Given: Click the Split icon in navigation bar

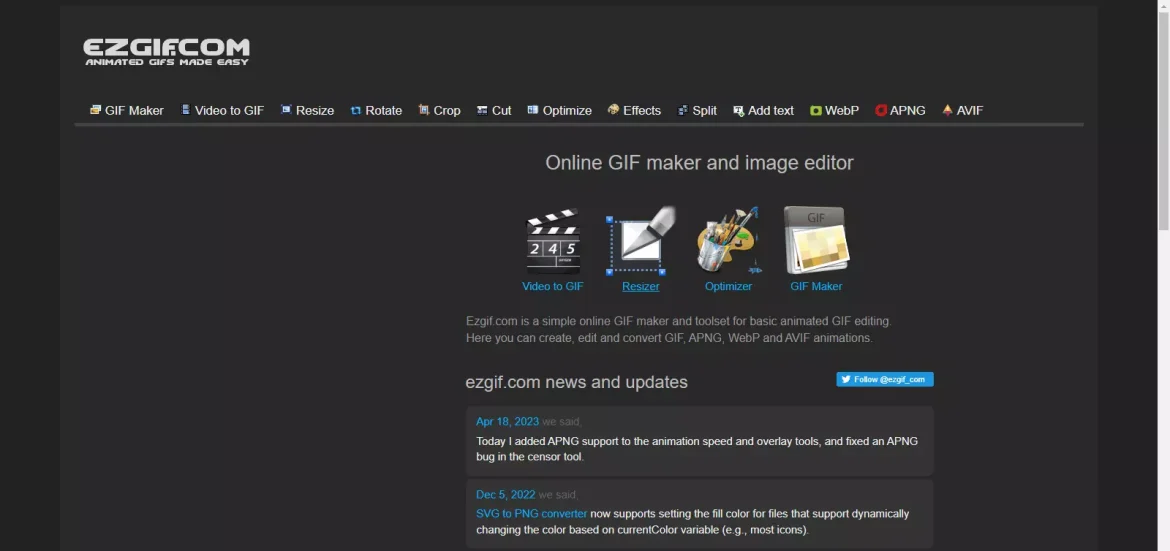Looking at the screenshot, I should (683, 110).
